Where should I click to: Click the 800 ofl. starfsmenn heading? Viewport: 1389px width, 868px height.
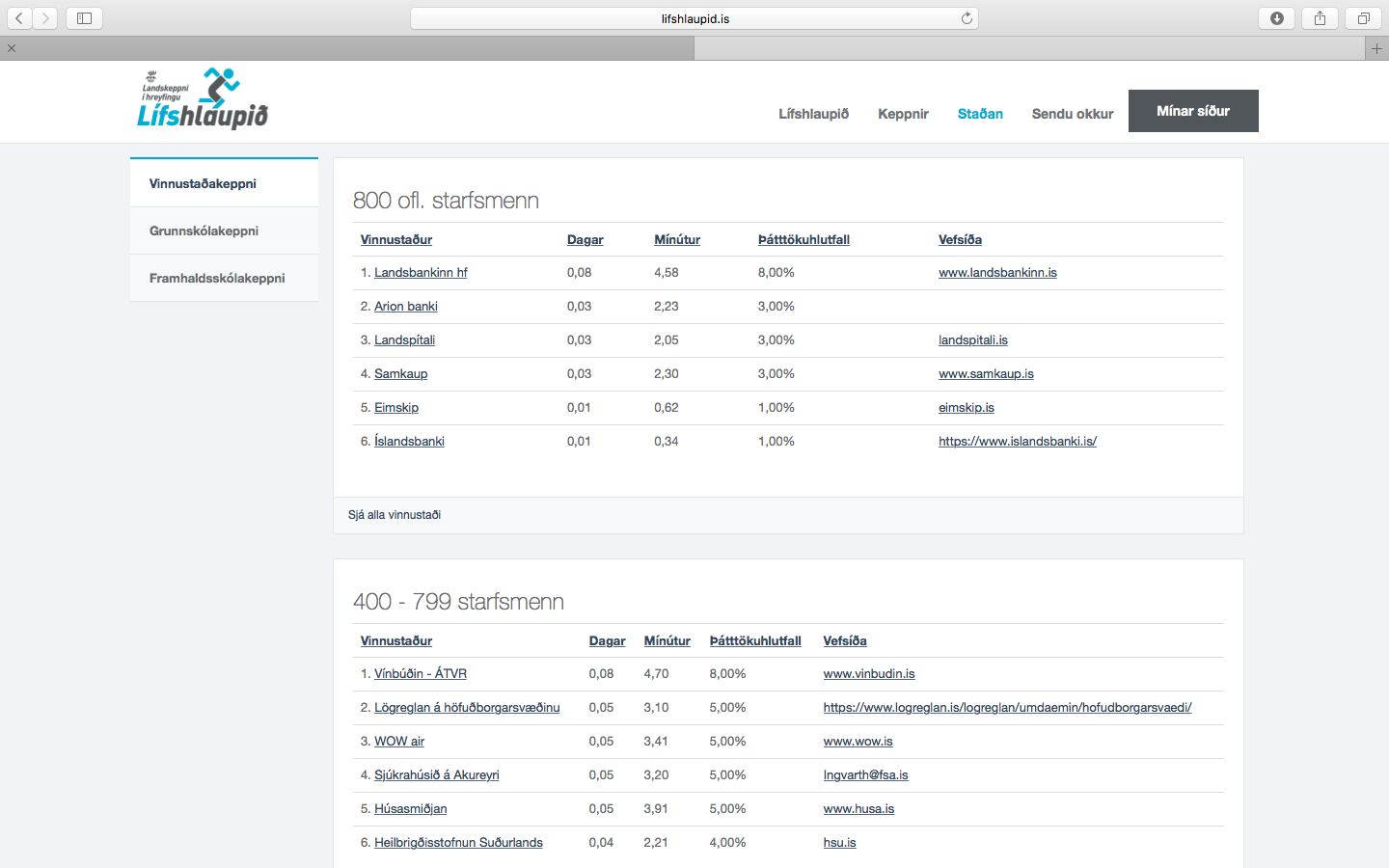click(446, 201)
